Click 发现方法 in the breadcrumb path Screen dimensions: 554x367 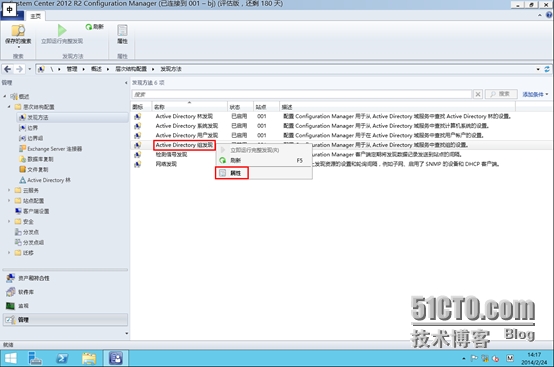[x=171, y=69]
